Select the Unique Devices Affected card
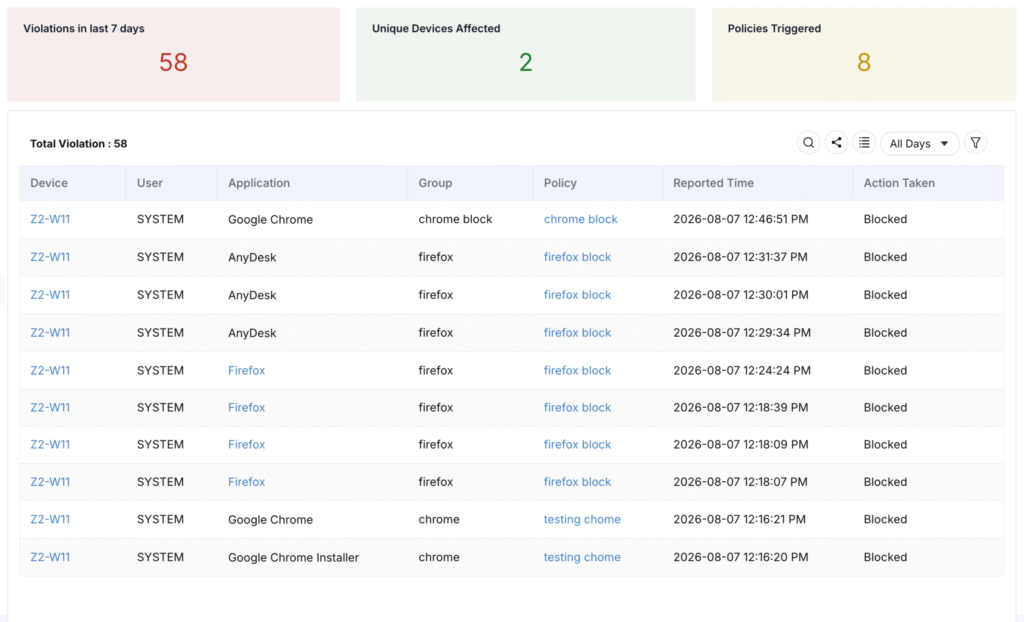Viewport: 1024px width, 622px height. pos(526,55)
